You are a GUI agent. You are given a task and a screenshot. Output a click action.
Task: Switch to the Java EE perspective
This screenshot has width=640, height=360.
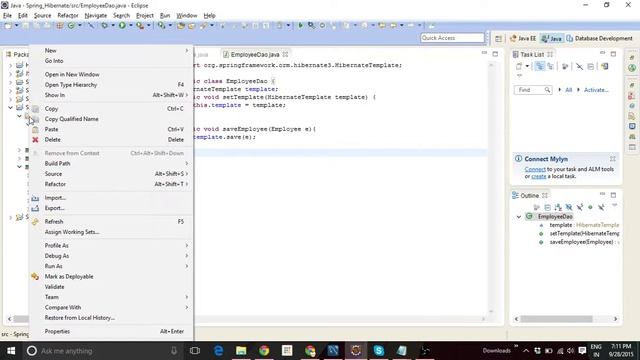click(x=522, y=38)
